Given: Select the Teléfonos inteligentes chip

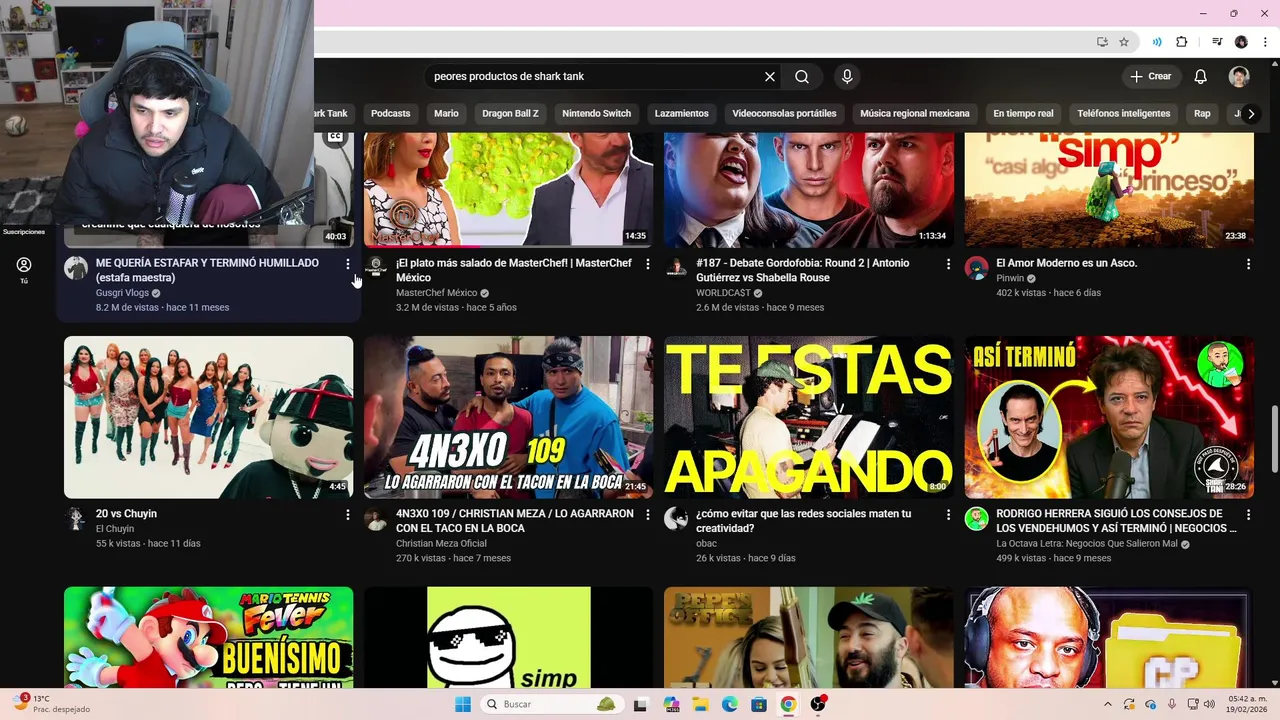Looking at the screenshot, I should click(1123, 113).
